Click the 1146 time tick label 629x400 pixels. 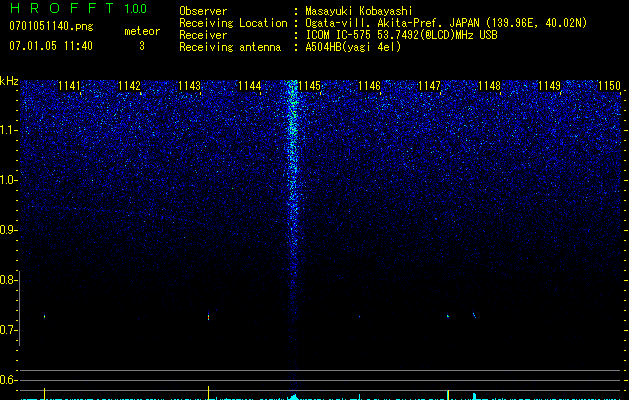369,86
